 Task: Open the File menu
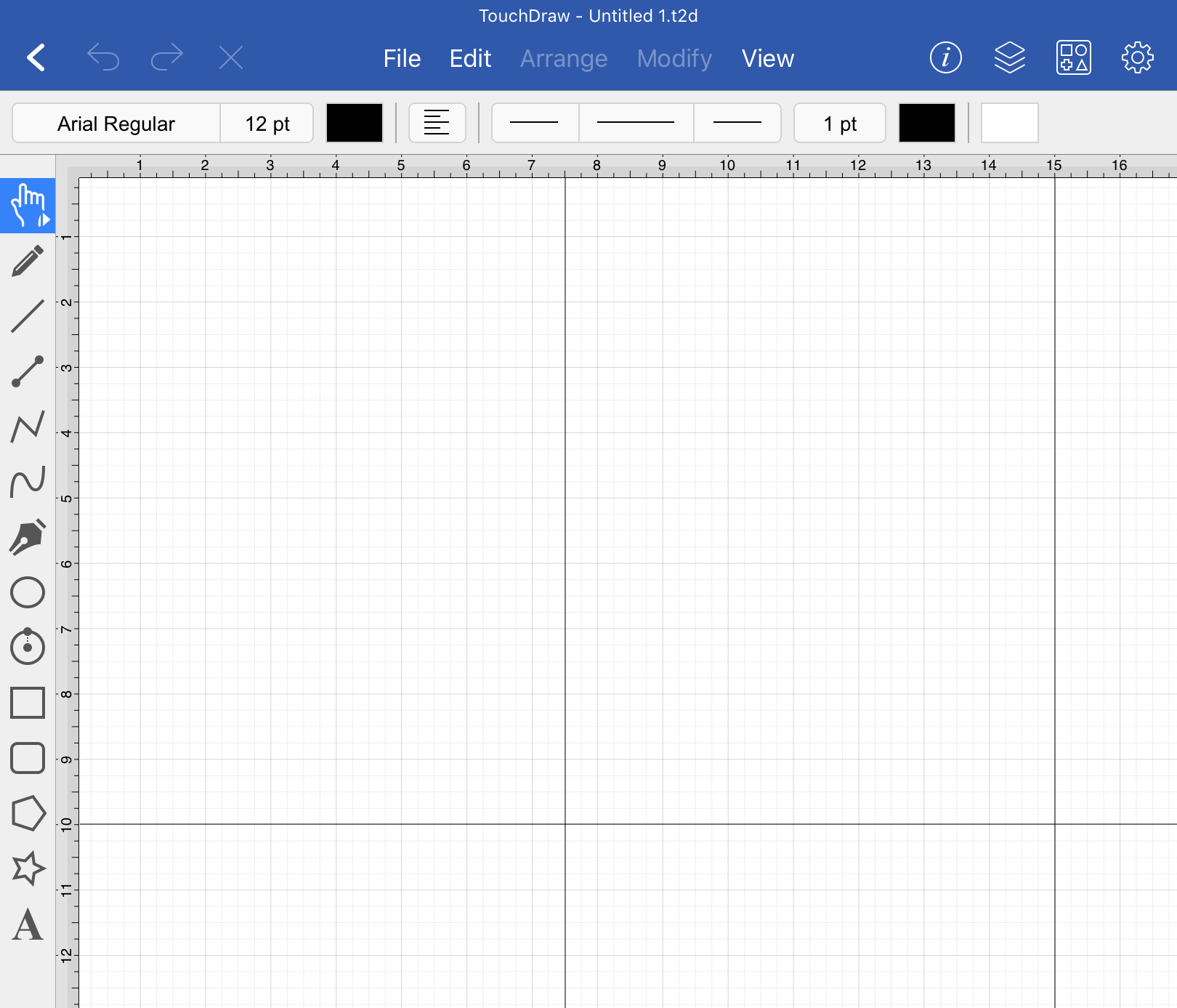point(402,58)
